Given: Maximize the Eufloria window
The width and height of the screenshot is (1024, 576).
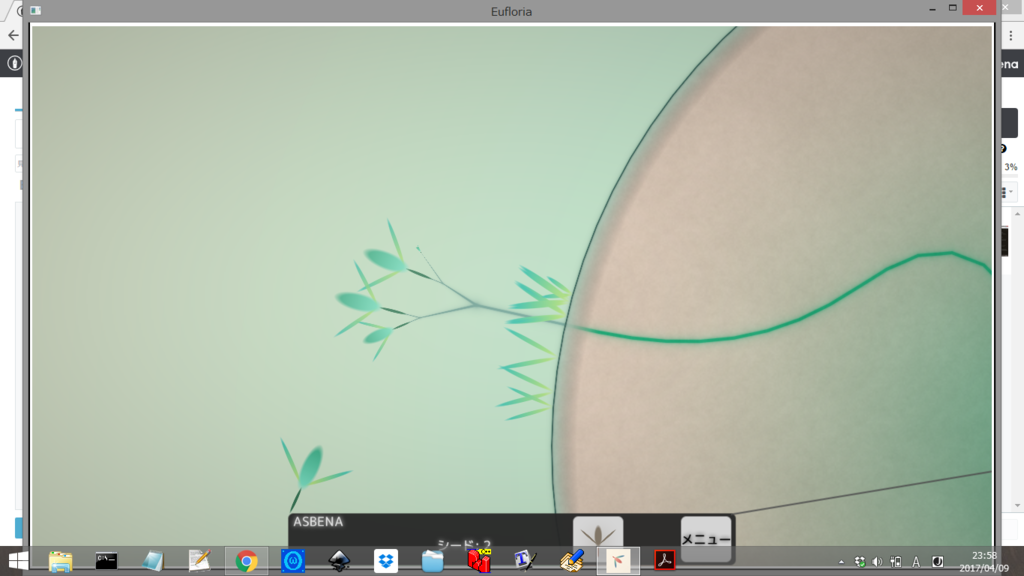Looking at the screenshot, I should tap(953, 8).
